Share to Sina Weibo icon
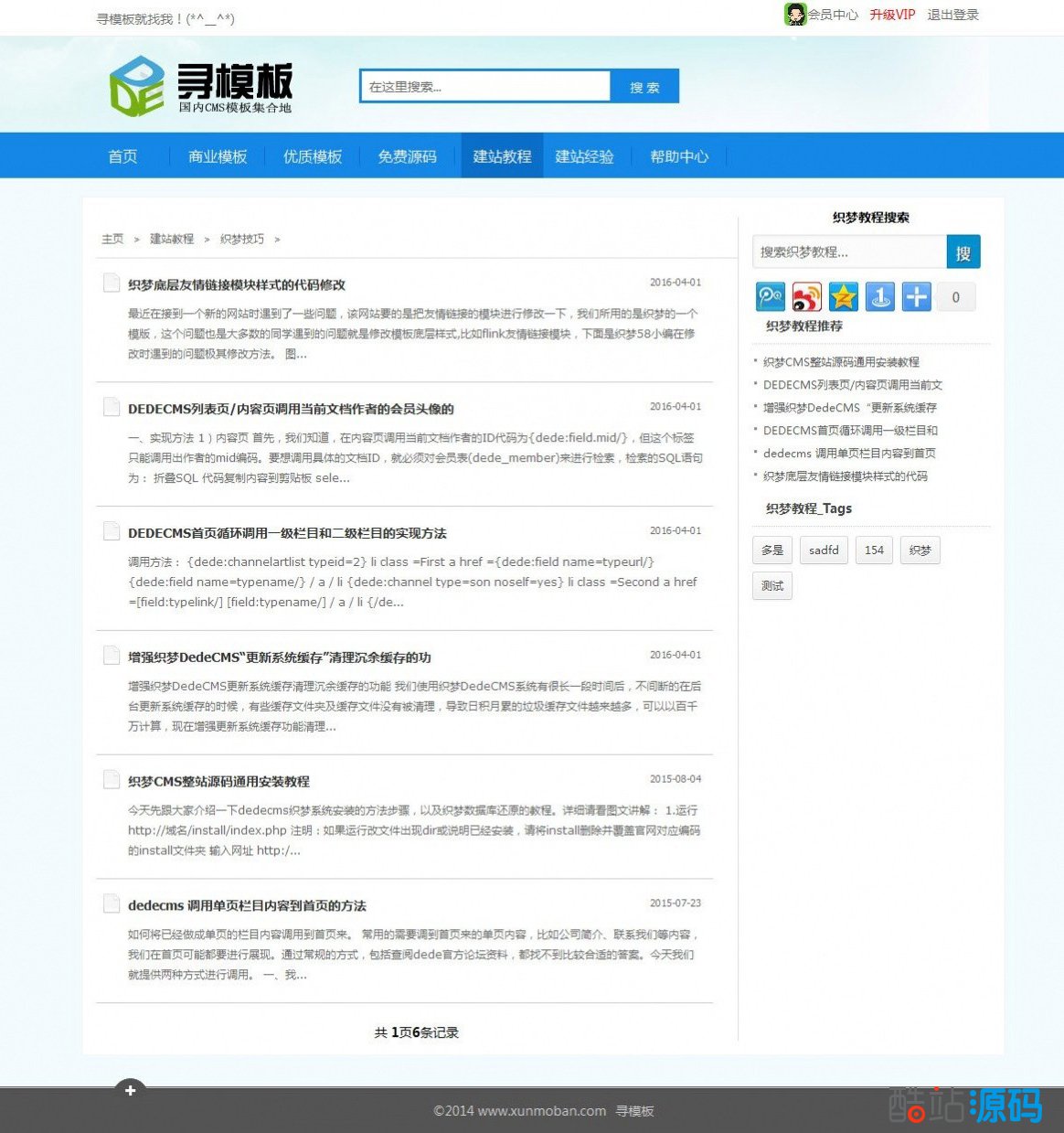This screenshot has width=1064, height=1133. tap(806, 296)
